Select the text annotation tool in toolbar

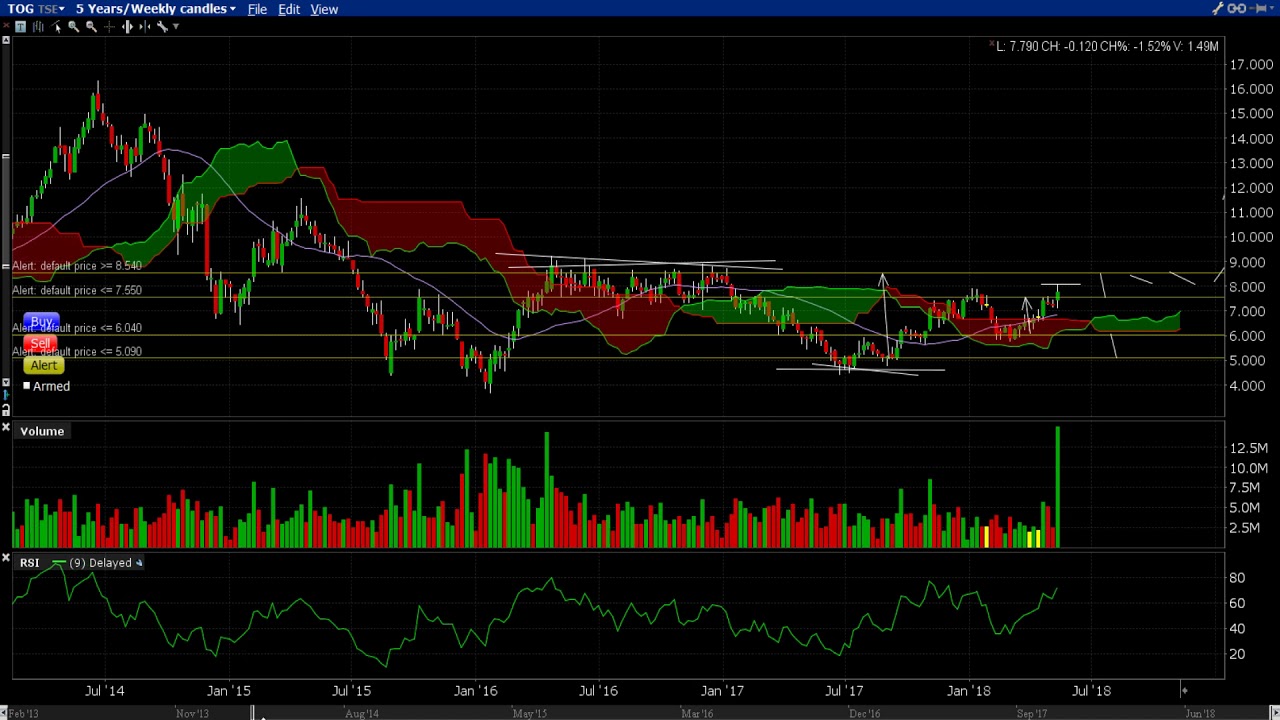20,27
